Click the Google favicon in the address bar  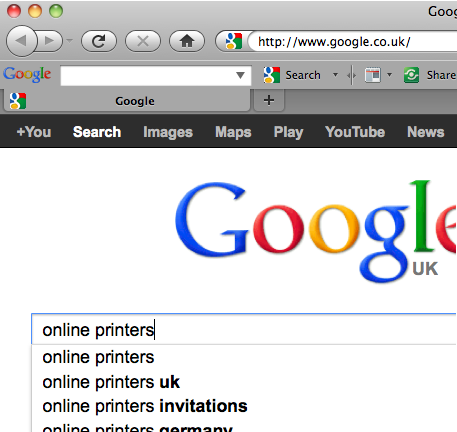[234, 41]
